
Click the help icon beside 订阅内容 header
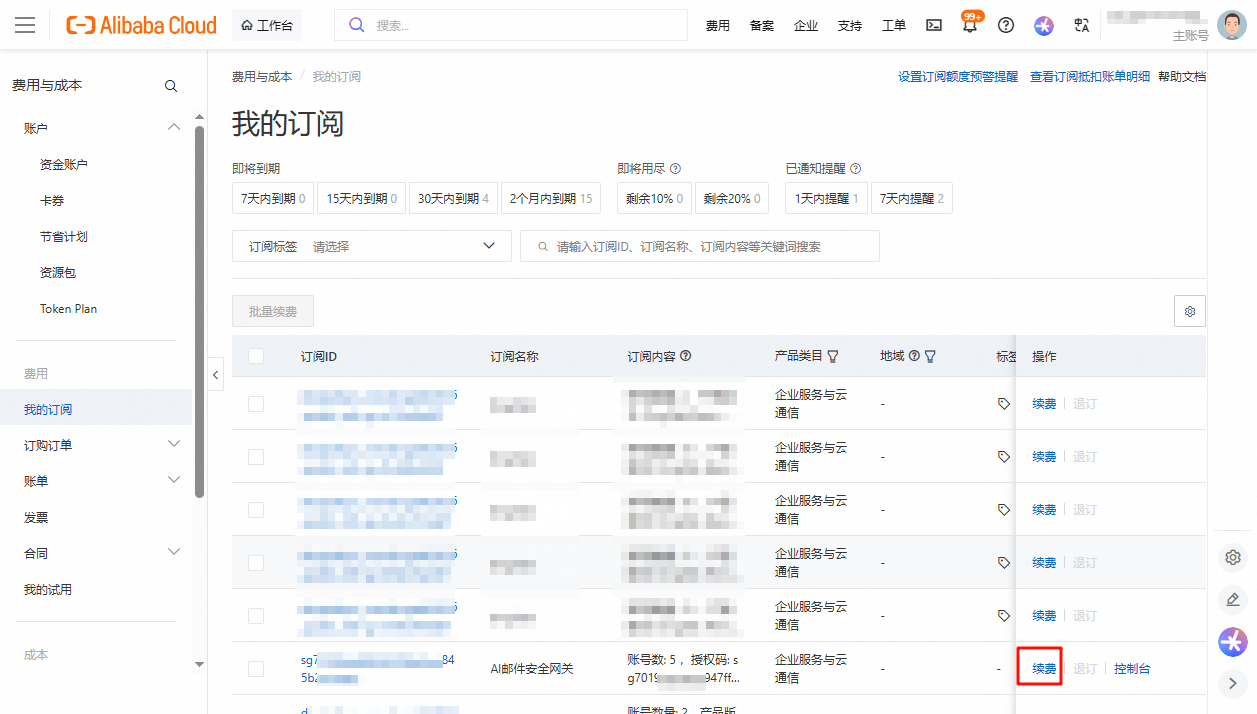(x=685, y=356)
